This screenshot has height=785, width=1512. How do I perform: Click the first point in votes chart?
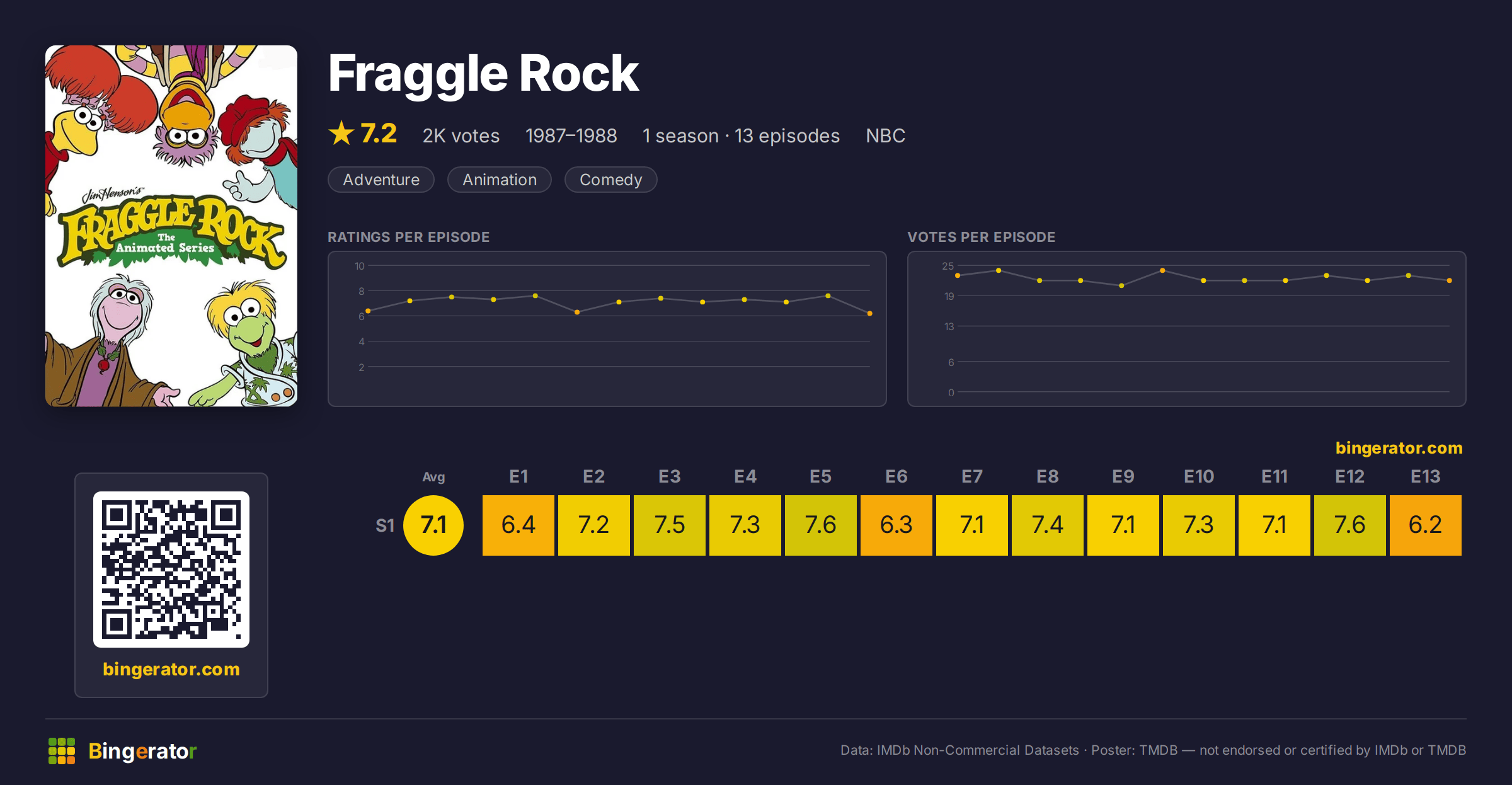(958, 275)
